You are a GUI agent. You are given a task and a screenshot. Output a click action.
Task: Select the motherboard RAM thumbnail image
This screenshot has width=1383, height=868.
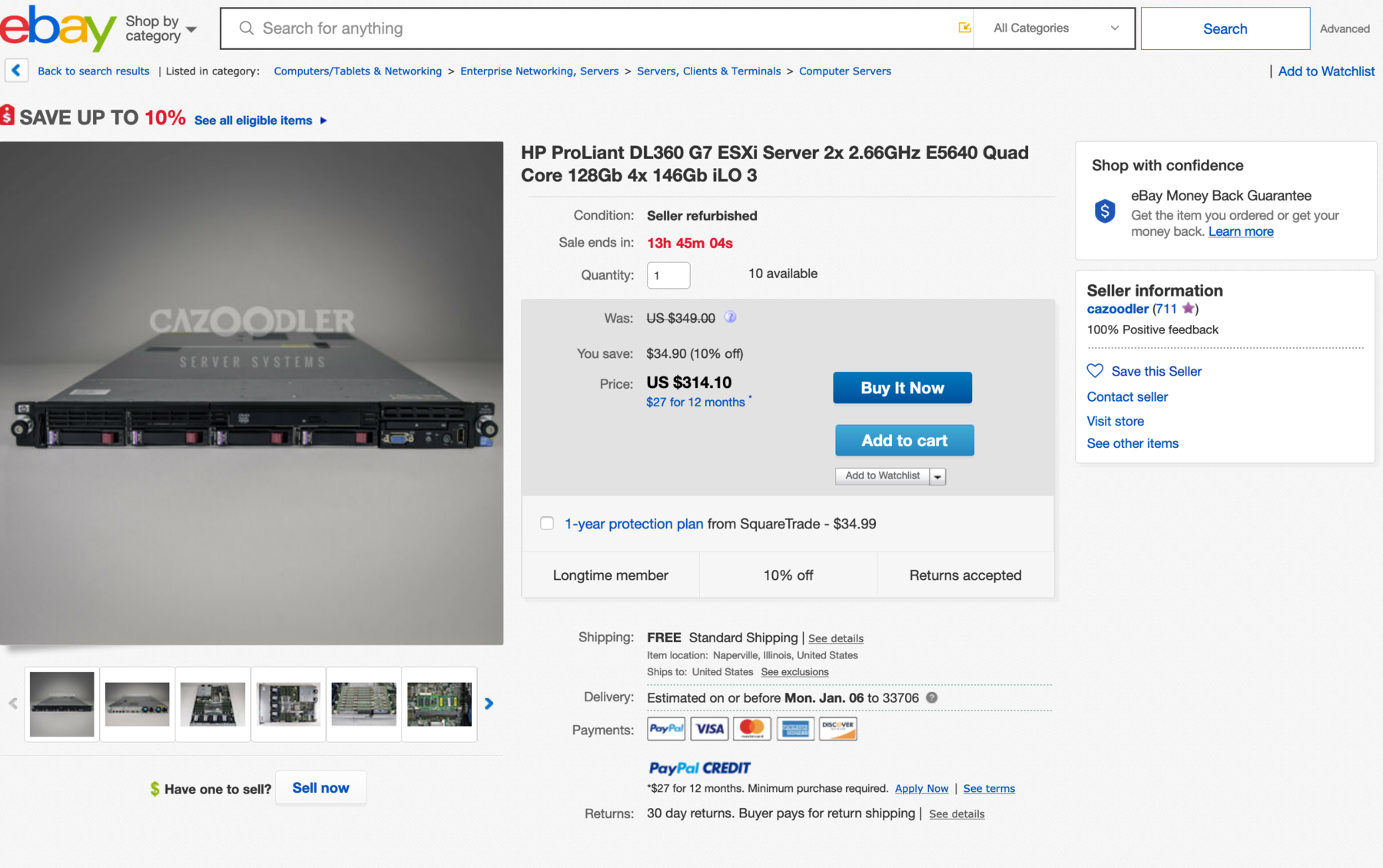[439, 704]
